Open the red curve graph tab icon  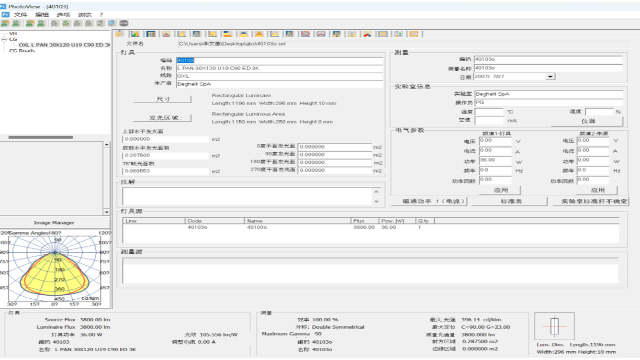[367, 34]
